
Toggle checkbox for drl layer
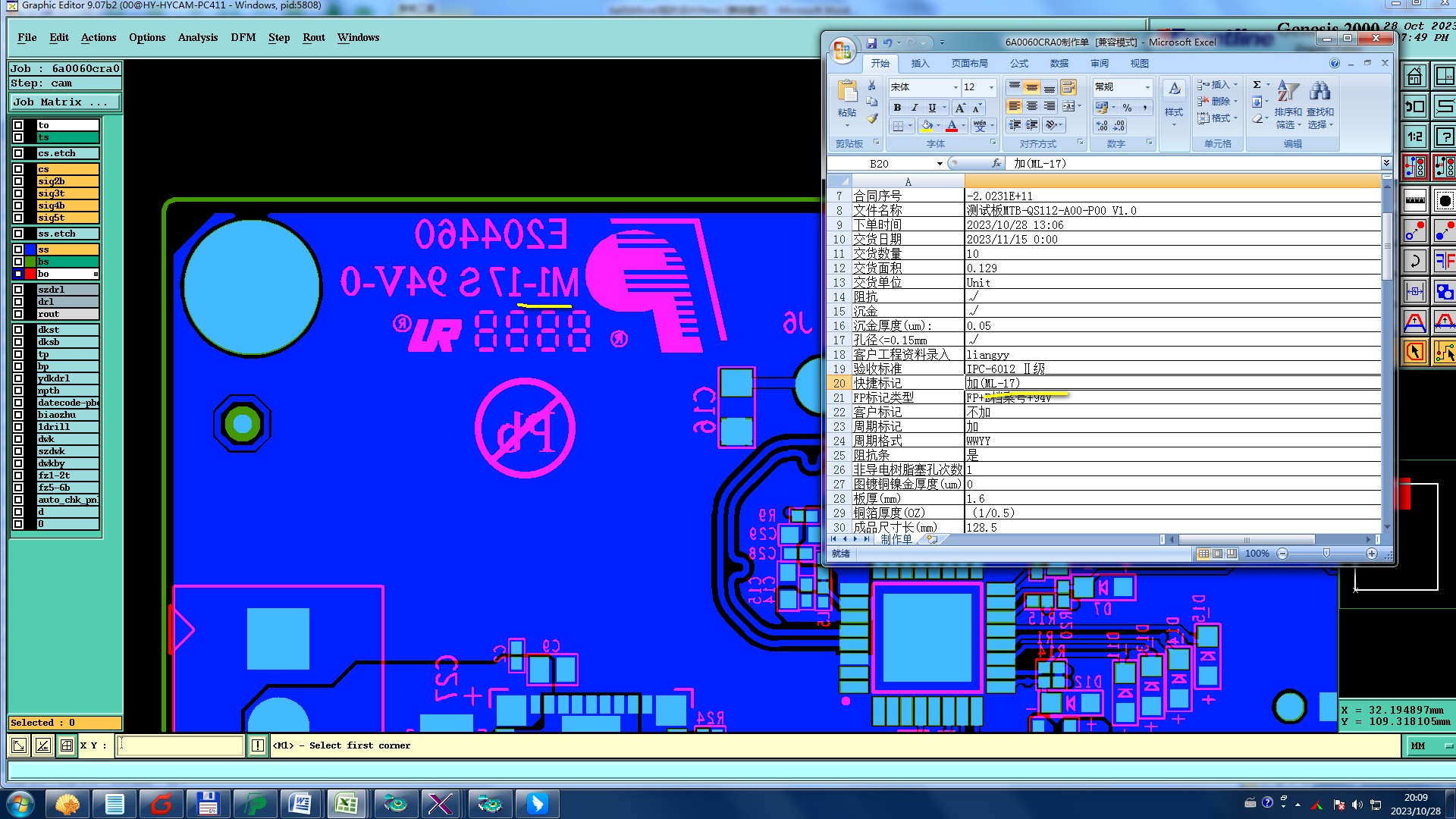point(18,302)
